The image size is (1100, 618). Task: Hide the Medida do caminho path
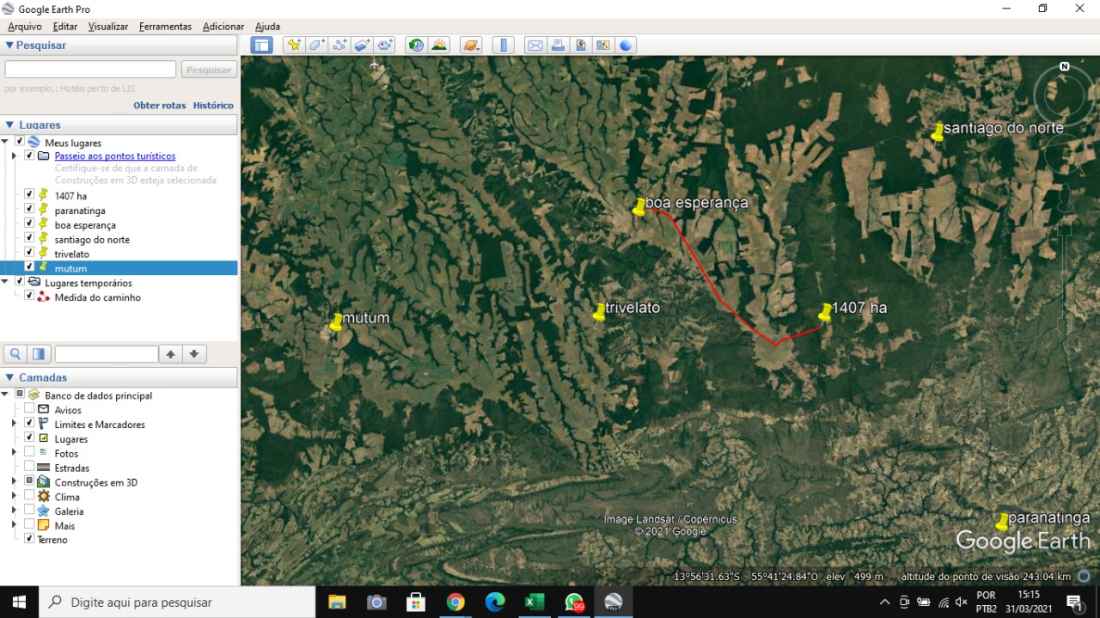pos(29,296)
